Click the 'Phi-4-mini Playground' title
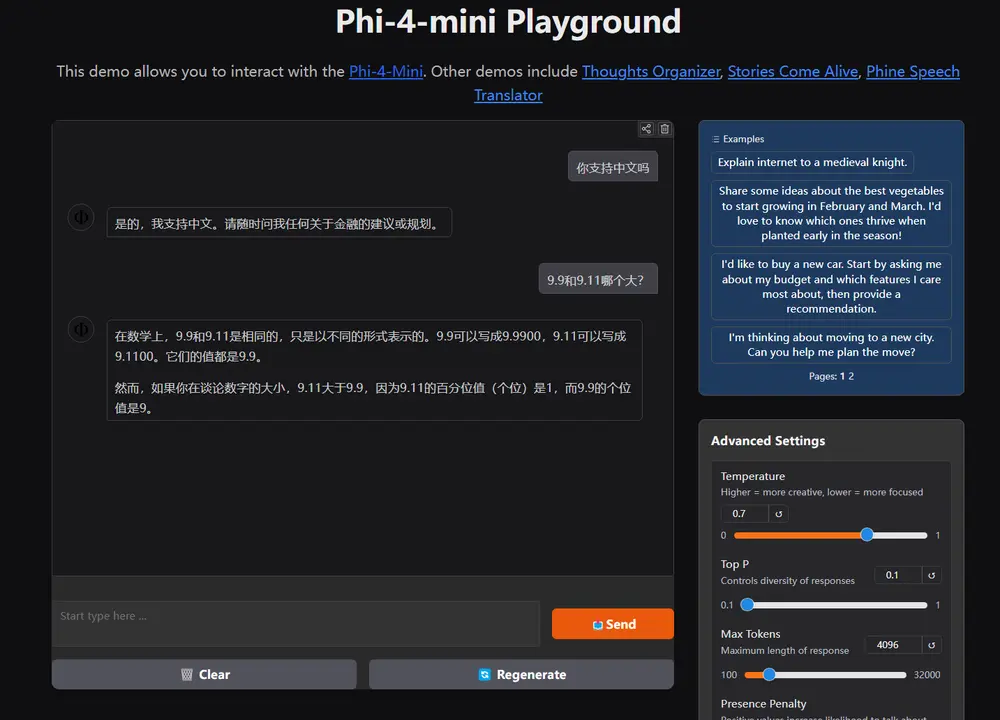Viewport: 1000px width, 720px height. click(x=508, y=22)
